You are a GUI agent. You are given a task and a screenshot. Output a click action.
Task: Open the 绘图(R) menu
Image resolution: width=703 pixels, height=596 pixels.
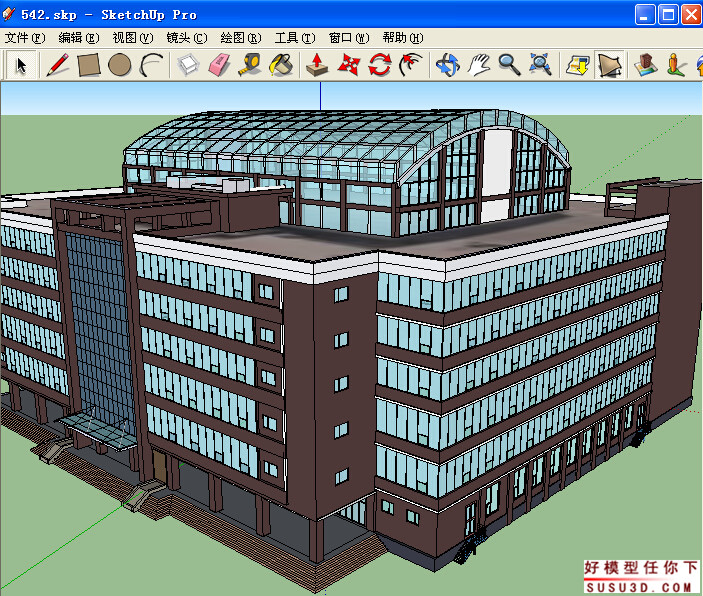click(x=241, y=38)
